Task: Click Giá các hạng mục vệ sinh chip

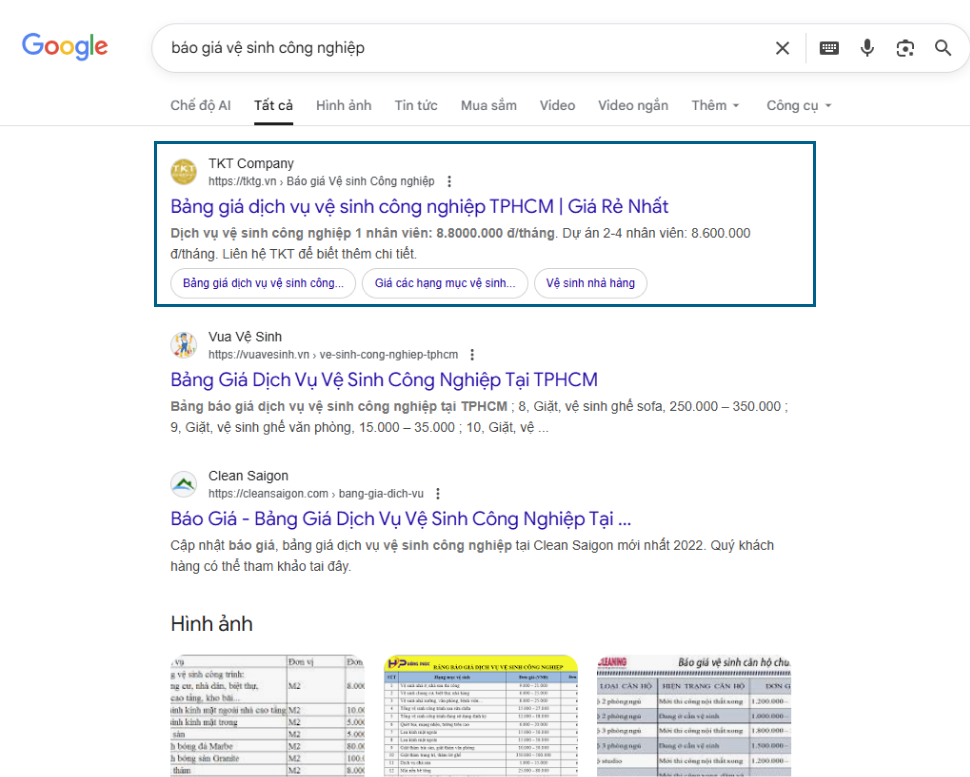Action: coord(444,283)
